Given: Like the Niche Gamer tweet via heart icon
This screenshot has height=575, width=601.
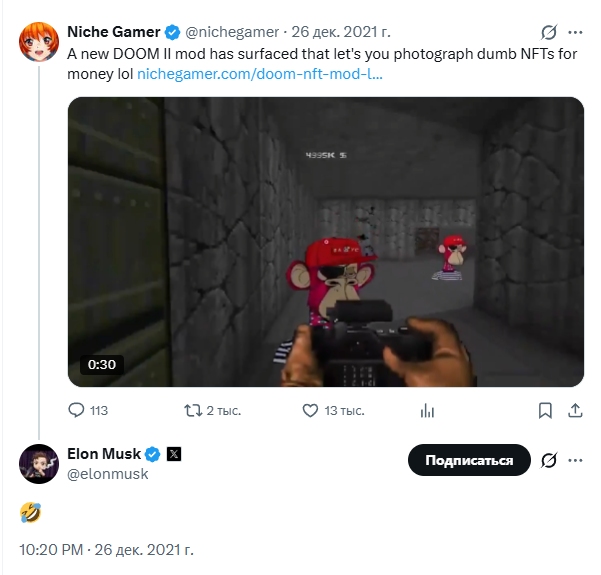Looking at the screenshot, I should [x=310, y=410].
